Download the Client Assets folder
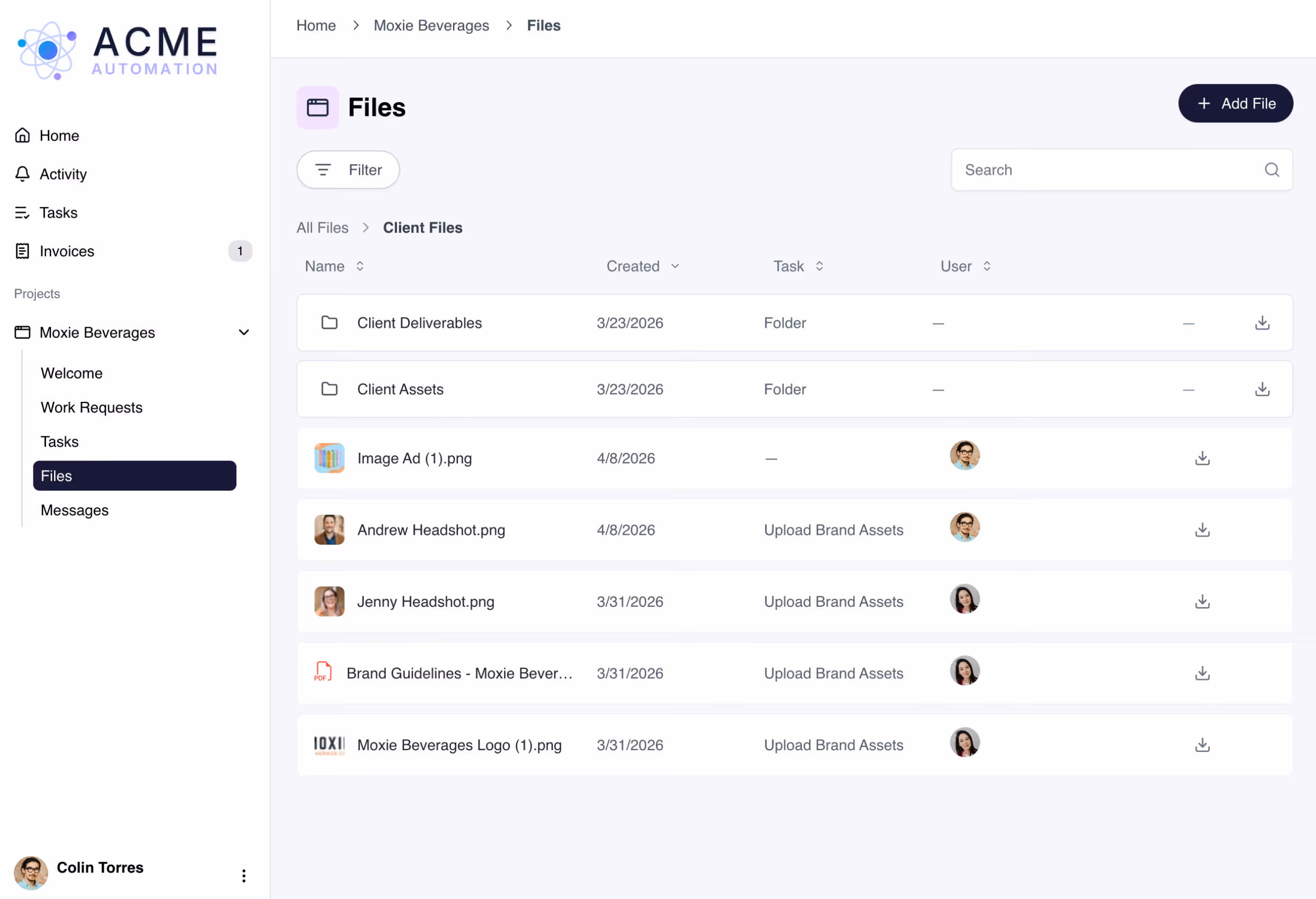1316x899 pixels. pos(1261,389)
